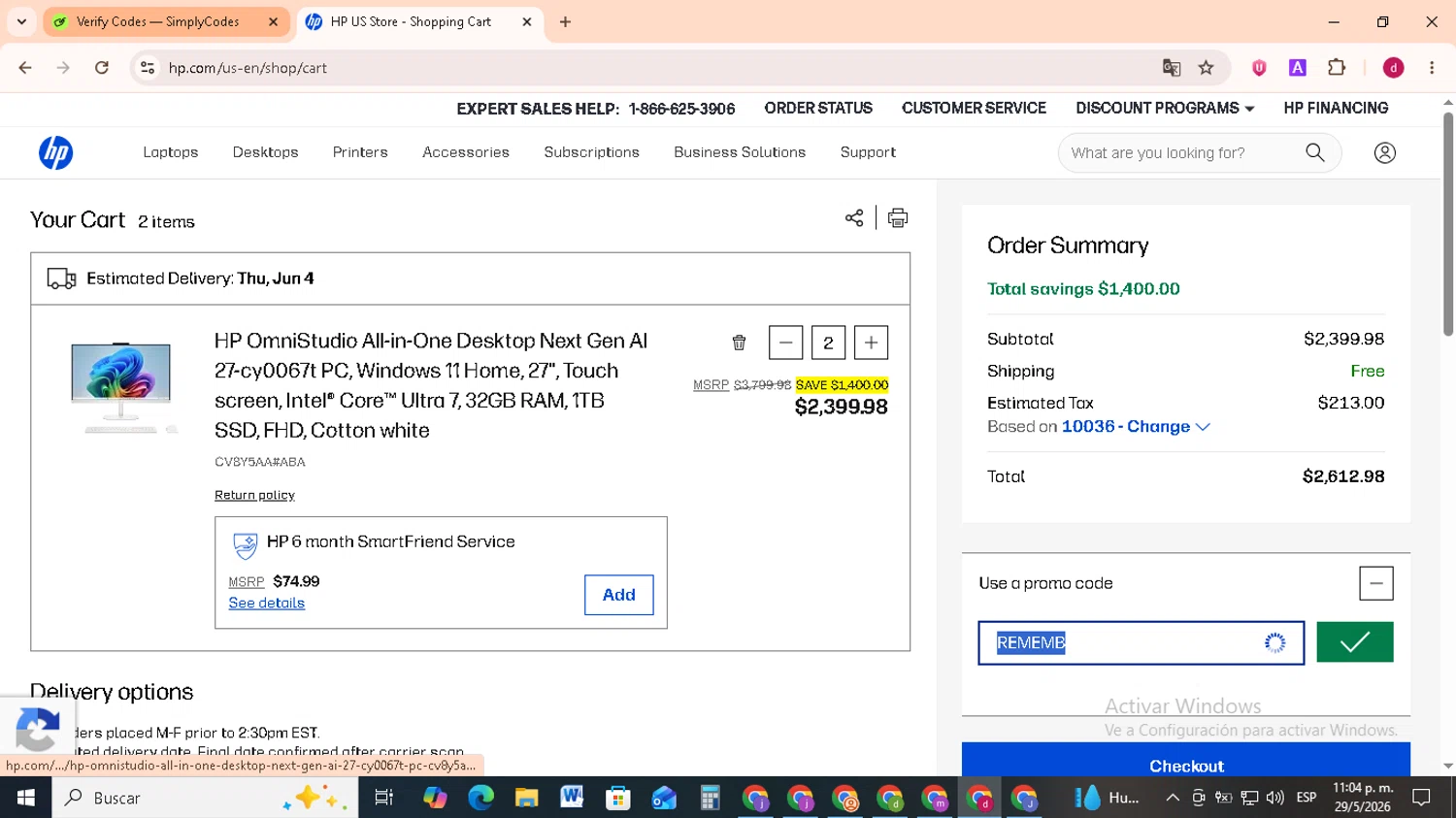1456x818 pixels.
Task: Open the tab search dropdown arrow
Action: point(21,21)
